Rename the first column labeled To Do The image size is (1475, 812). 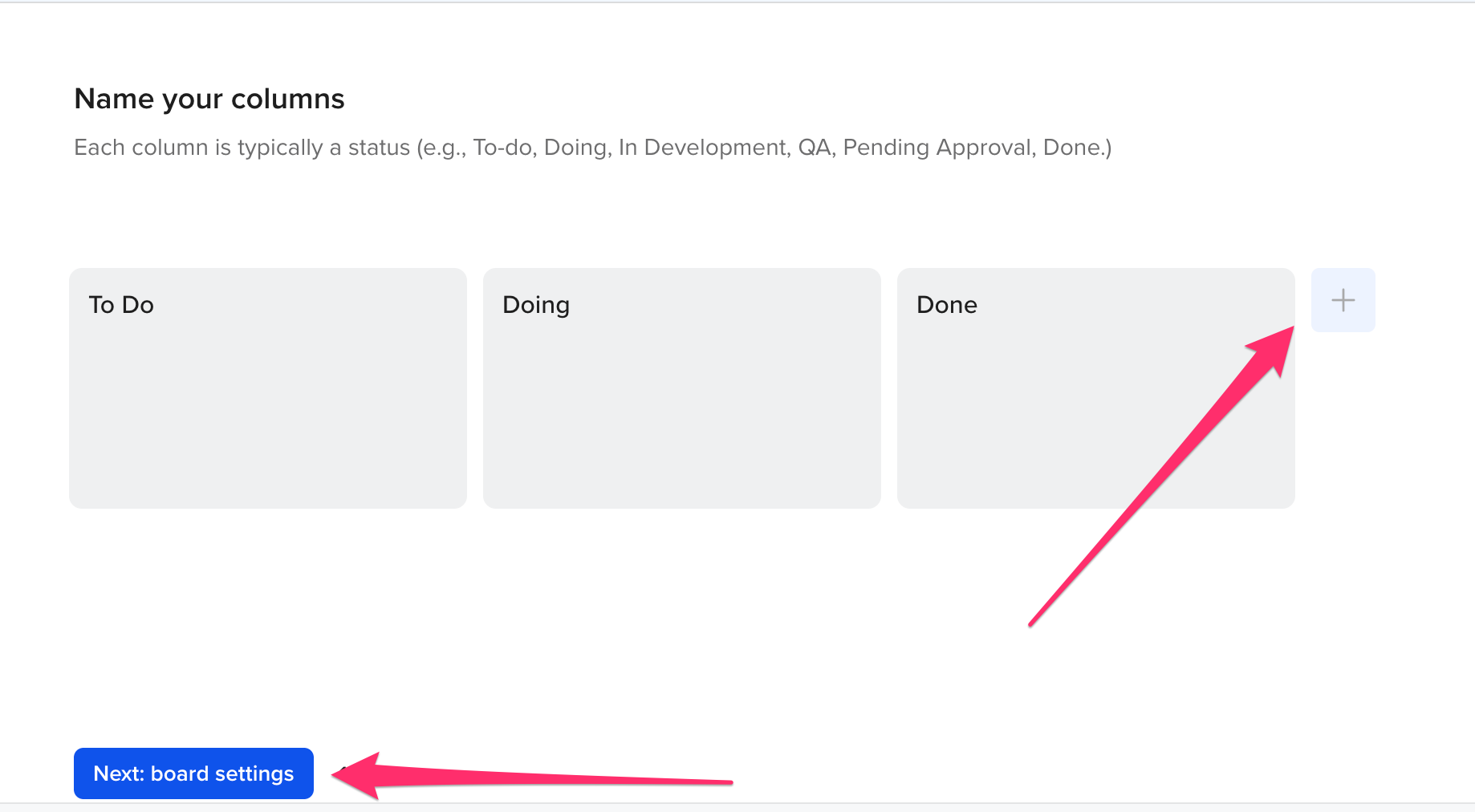point(121,305)
